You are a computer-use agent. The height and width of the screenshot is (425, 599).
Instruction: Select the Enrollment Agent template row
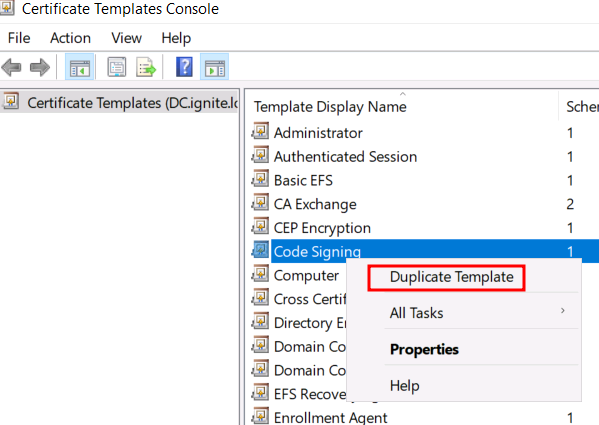point(424,417)
